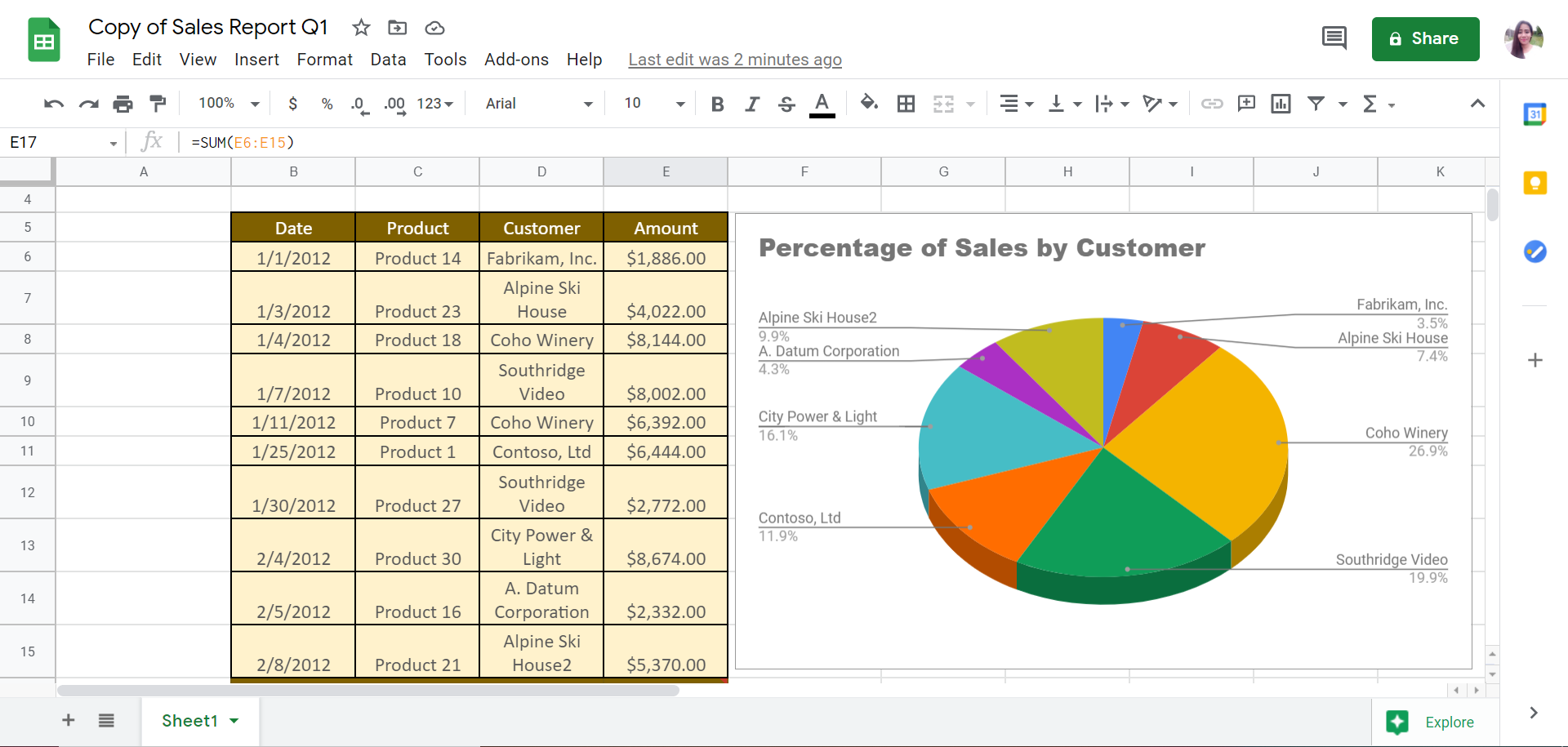This screenshot has width=1568, height=747.
Task: Hide the menus with the up chevron
Action: [x=1477, y=104]
